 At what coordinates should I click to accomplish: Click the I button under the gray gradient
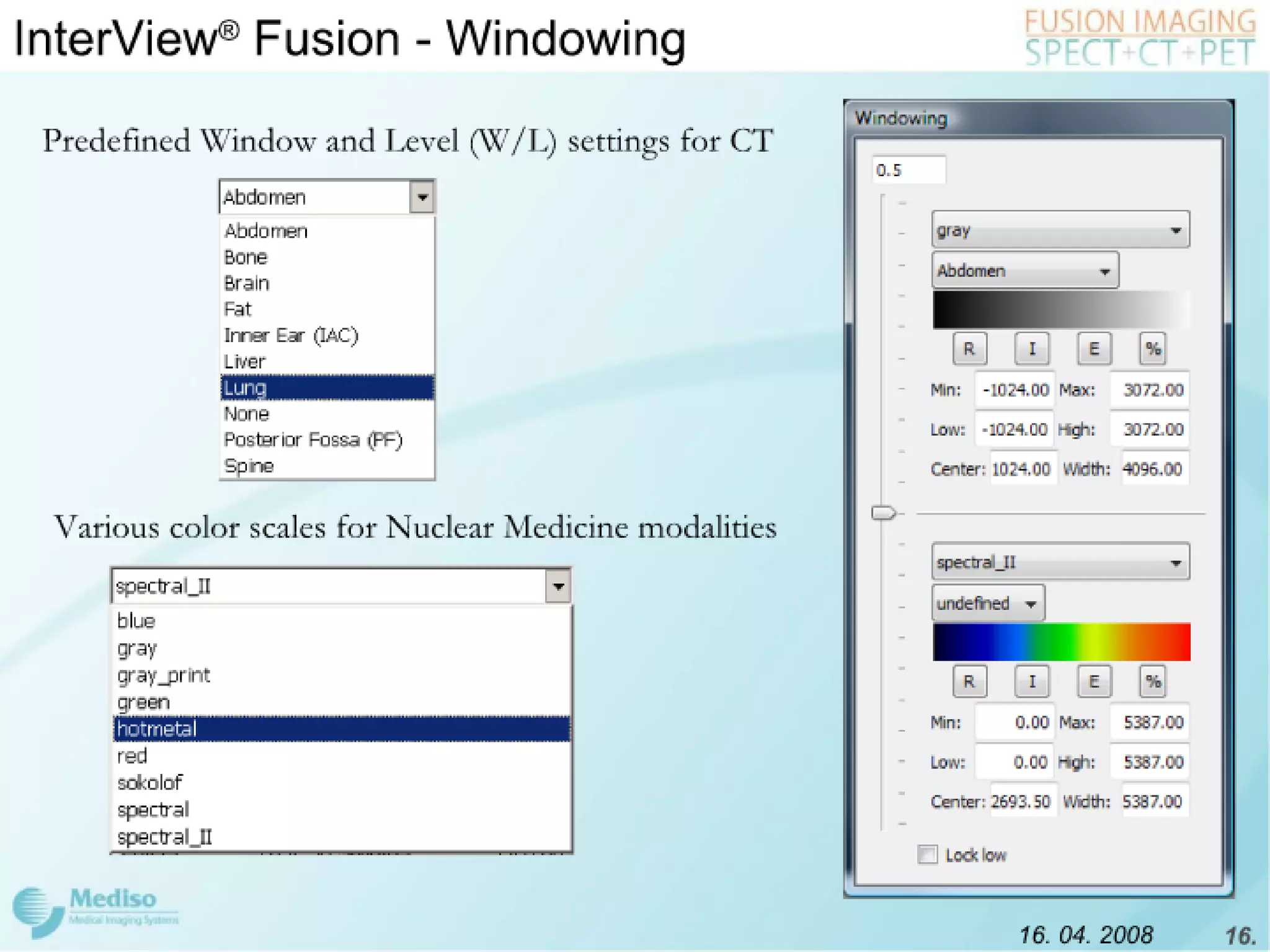pos(1032,349)
